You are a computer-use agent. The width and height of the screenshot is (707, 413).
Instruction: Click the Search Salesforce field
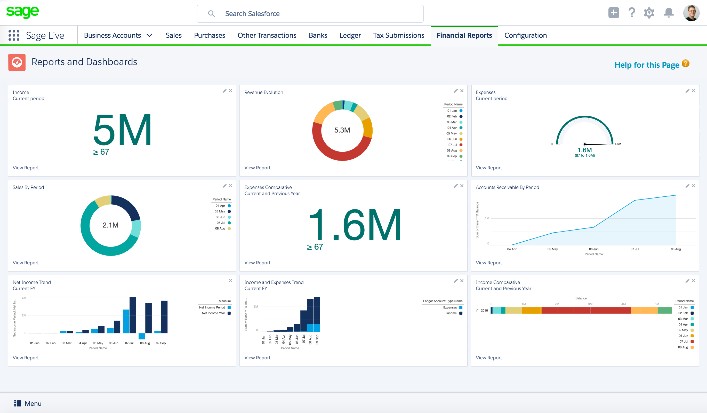(311, 14)
